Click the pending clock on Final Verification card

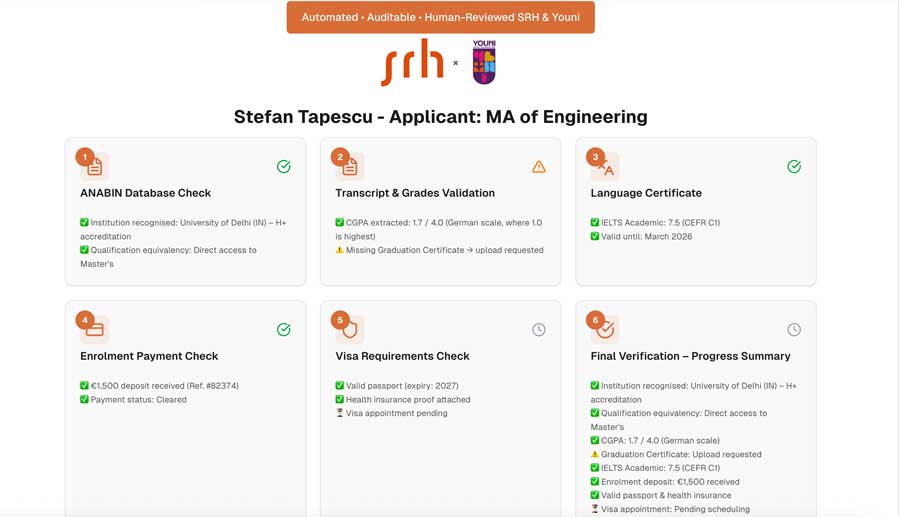tap(794, 330)
